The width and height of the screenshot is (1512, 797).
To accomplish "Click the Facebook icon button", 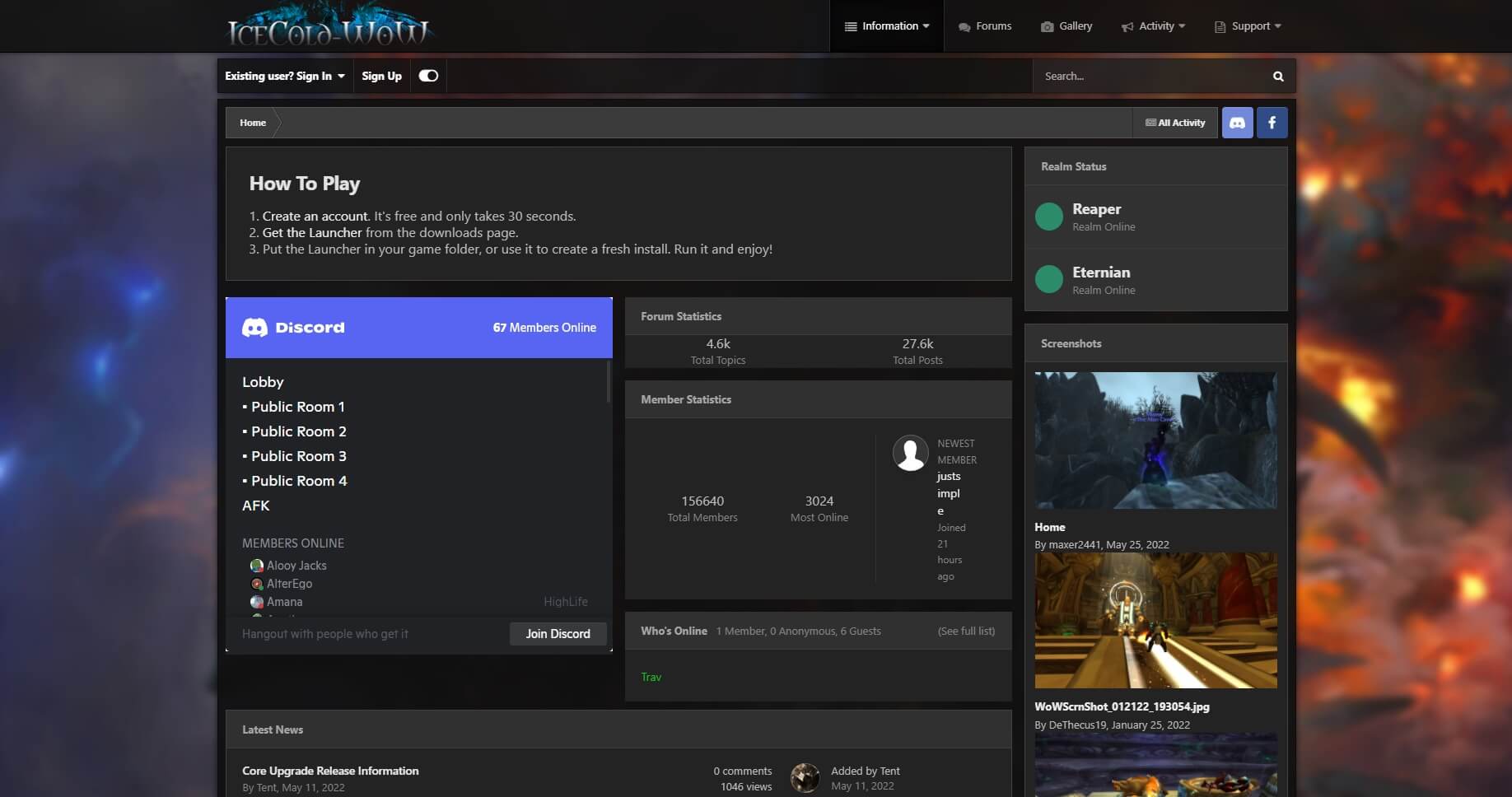I will pos(1272,123).
